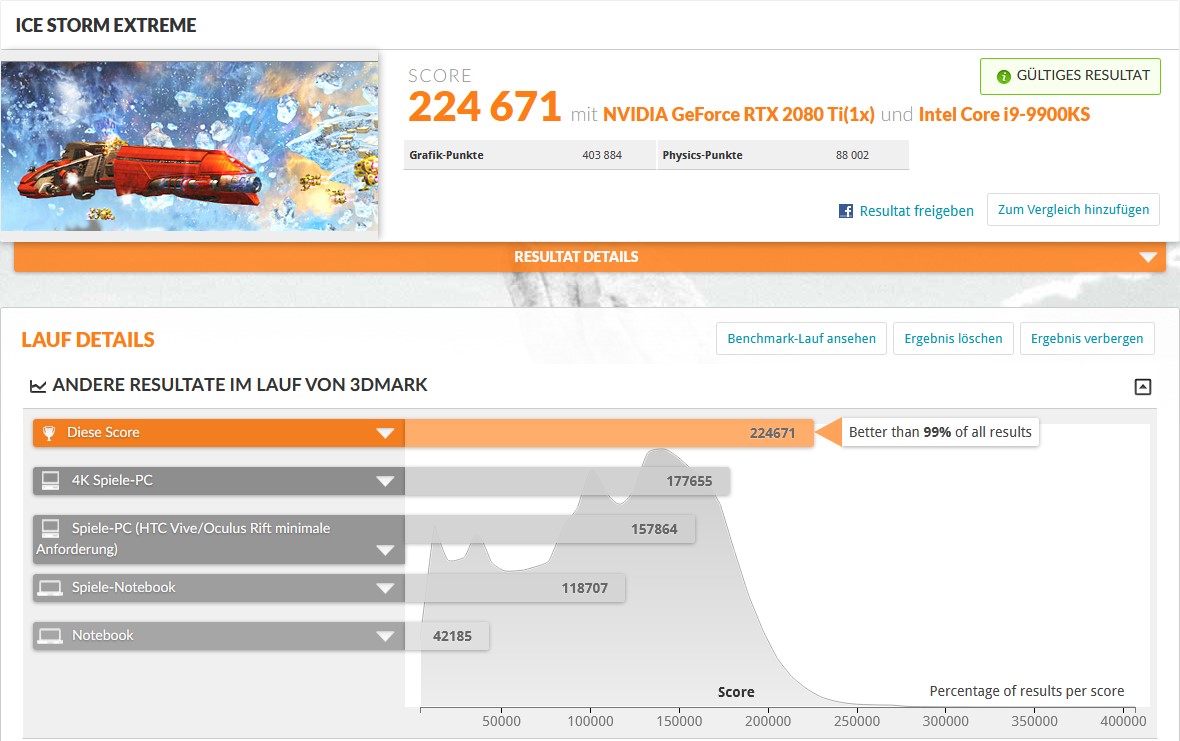Click the Ergebnis verbergen button

[x=1087, y=339]
